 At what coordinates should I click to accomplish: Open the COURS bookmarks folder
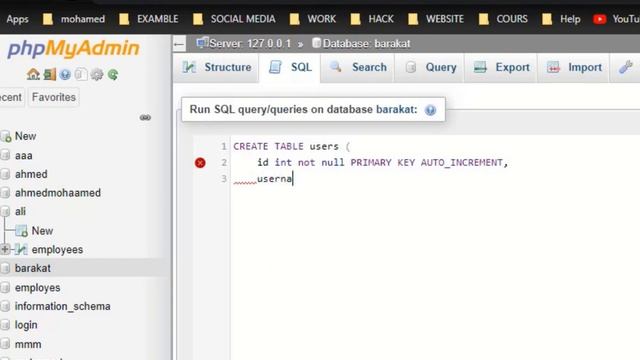503,19
